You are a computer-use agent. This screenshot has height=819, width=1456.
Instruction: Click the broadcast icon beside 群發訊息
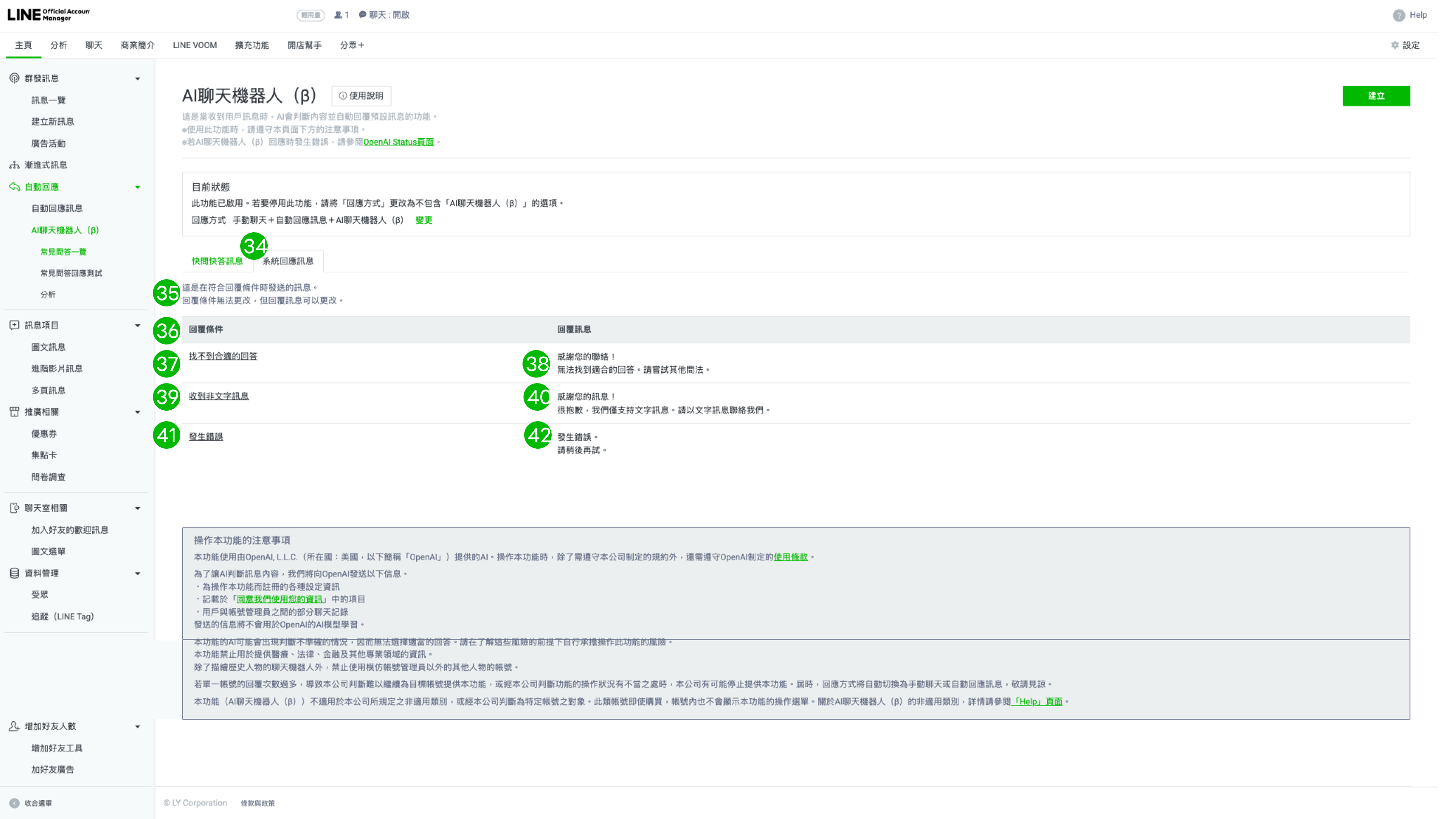pos(14,78)
